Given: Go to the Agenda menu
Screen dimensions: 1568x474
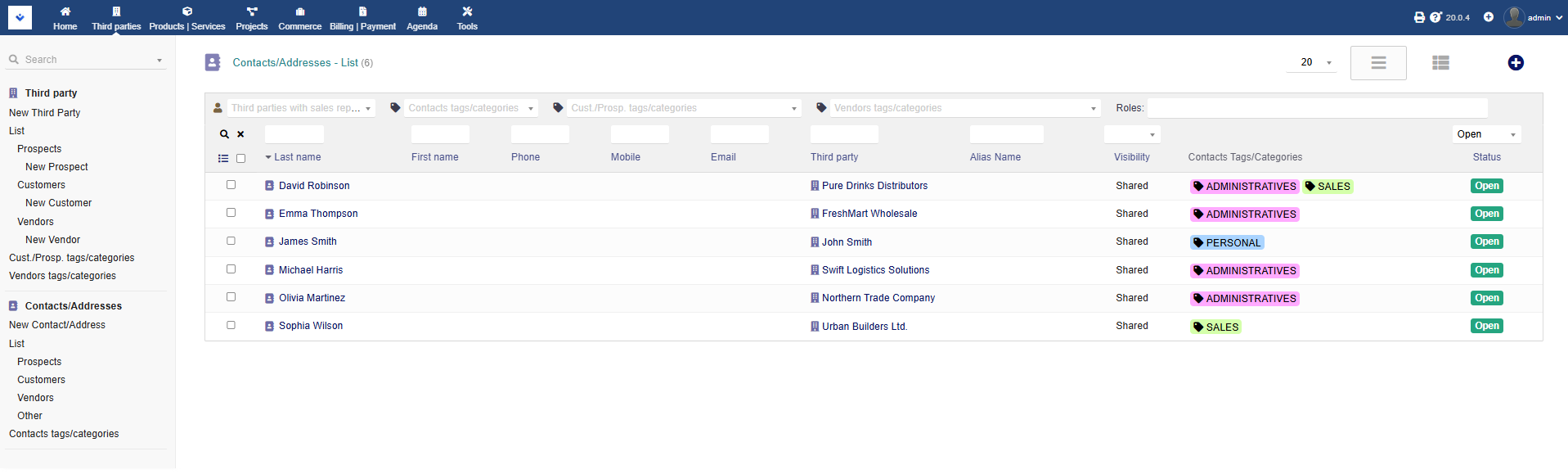Looking at the screenshot, I should pos(422,17).
